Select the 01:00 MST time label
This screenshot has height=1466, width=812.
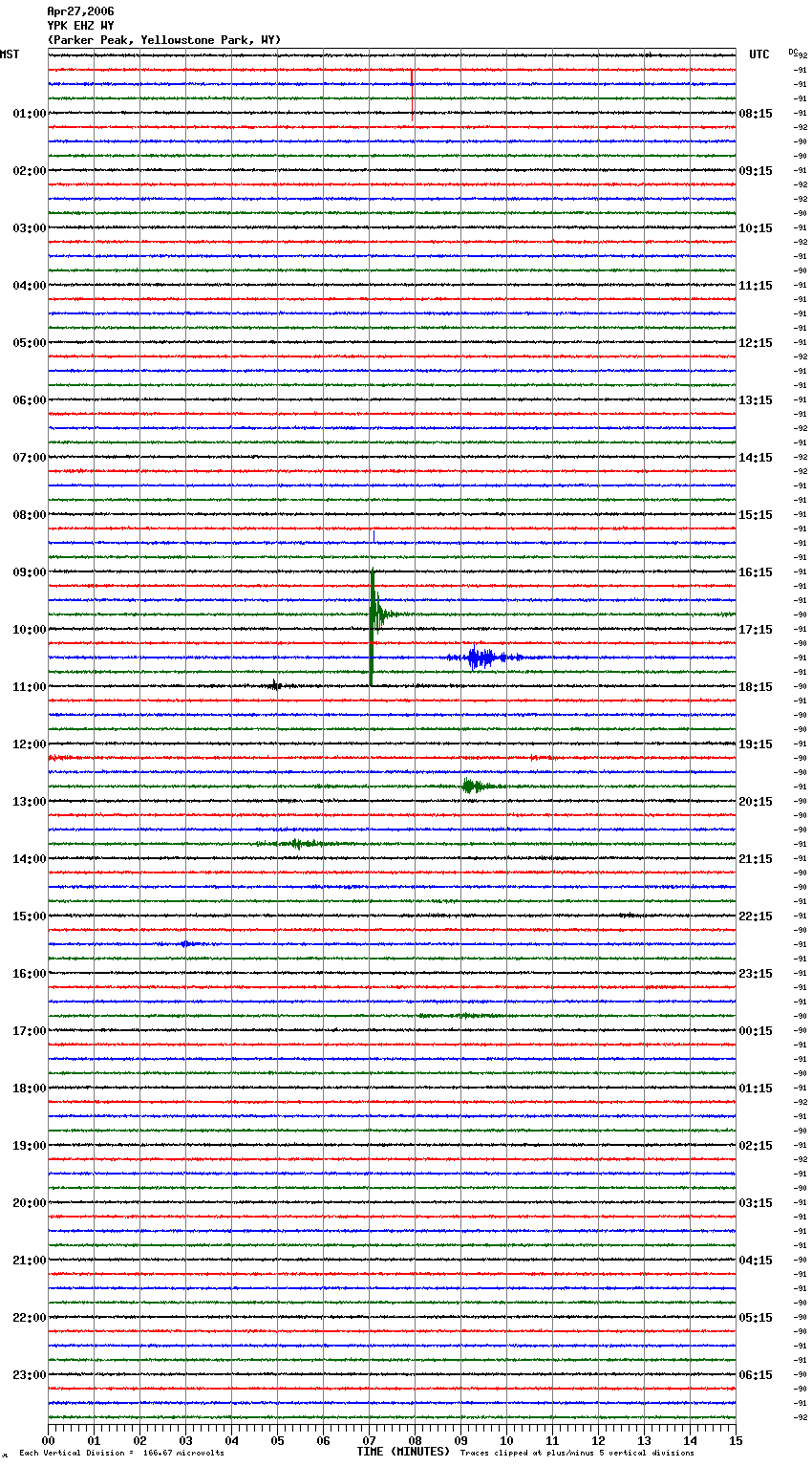coord(30,114)
